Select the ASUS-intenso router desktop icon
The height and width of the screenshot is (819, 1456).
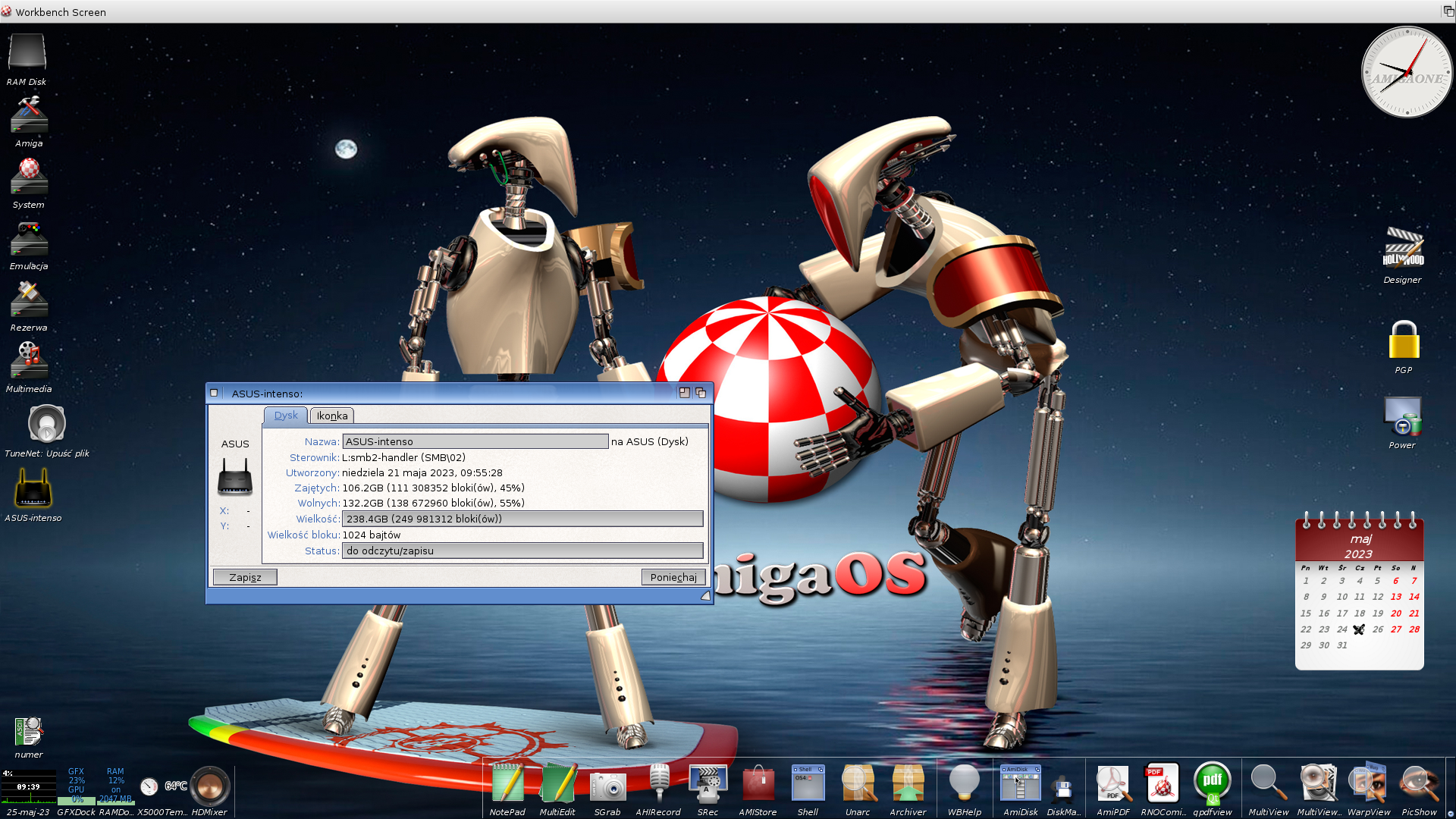33,488
